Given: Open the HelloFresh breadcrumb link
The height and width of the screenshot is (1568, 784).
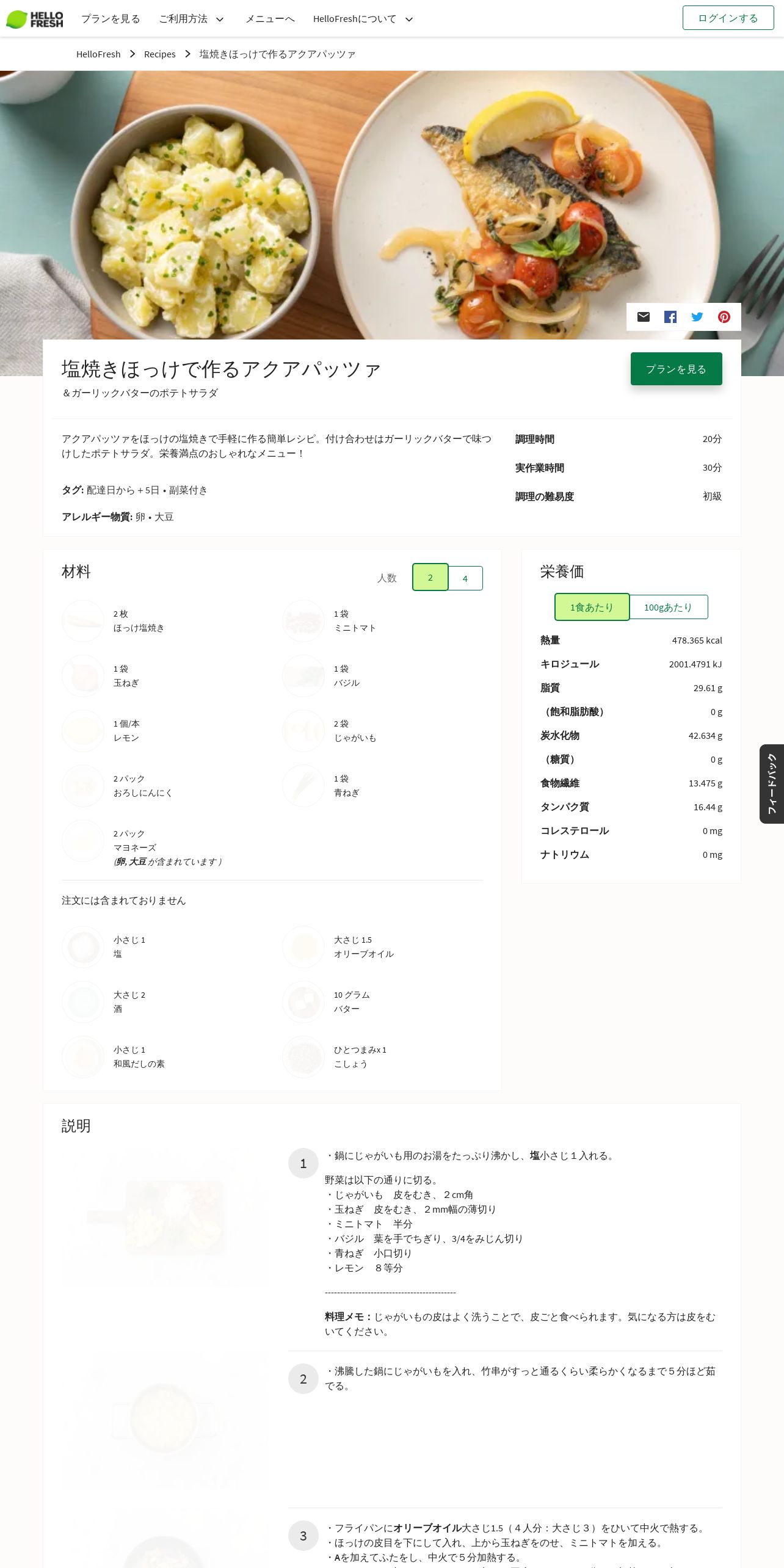Looking at the screenshot, I should point(98,54).
